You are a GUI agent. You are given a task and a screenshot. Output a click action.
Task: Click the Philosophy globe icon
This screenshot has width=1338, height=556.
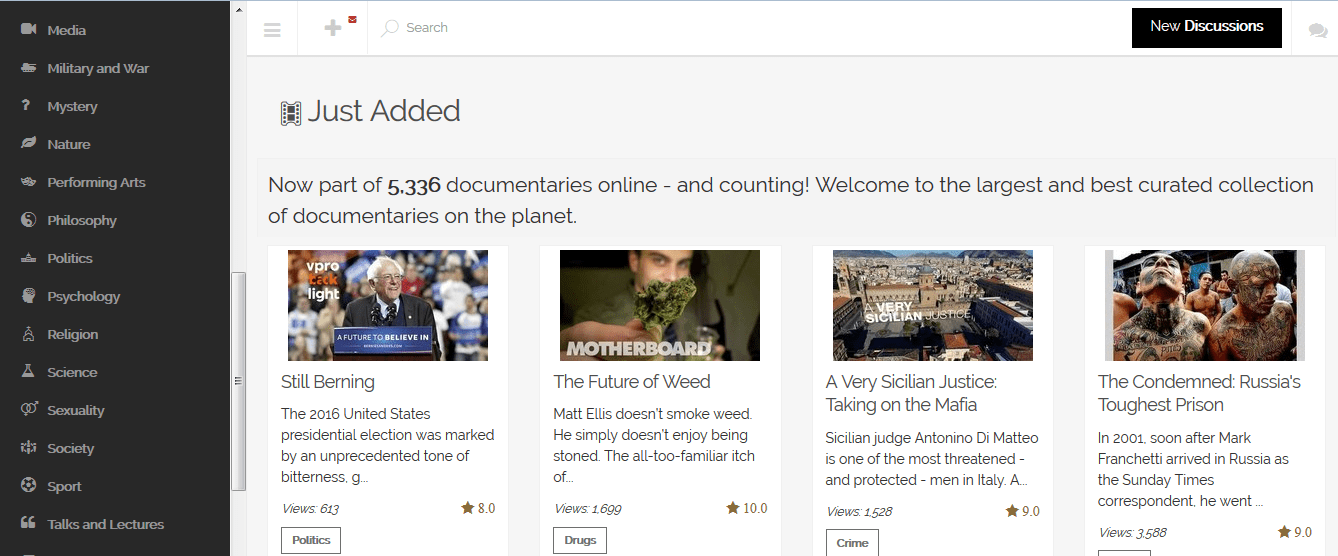pyautogui.click(x=28, y=220)
